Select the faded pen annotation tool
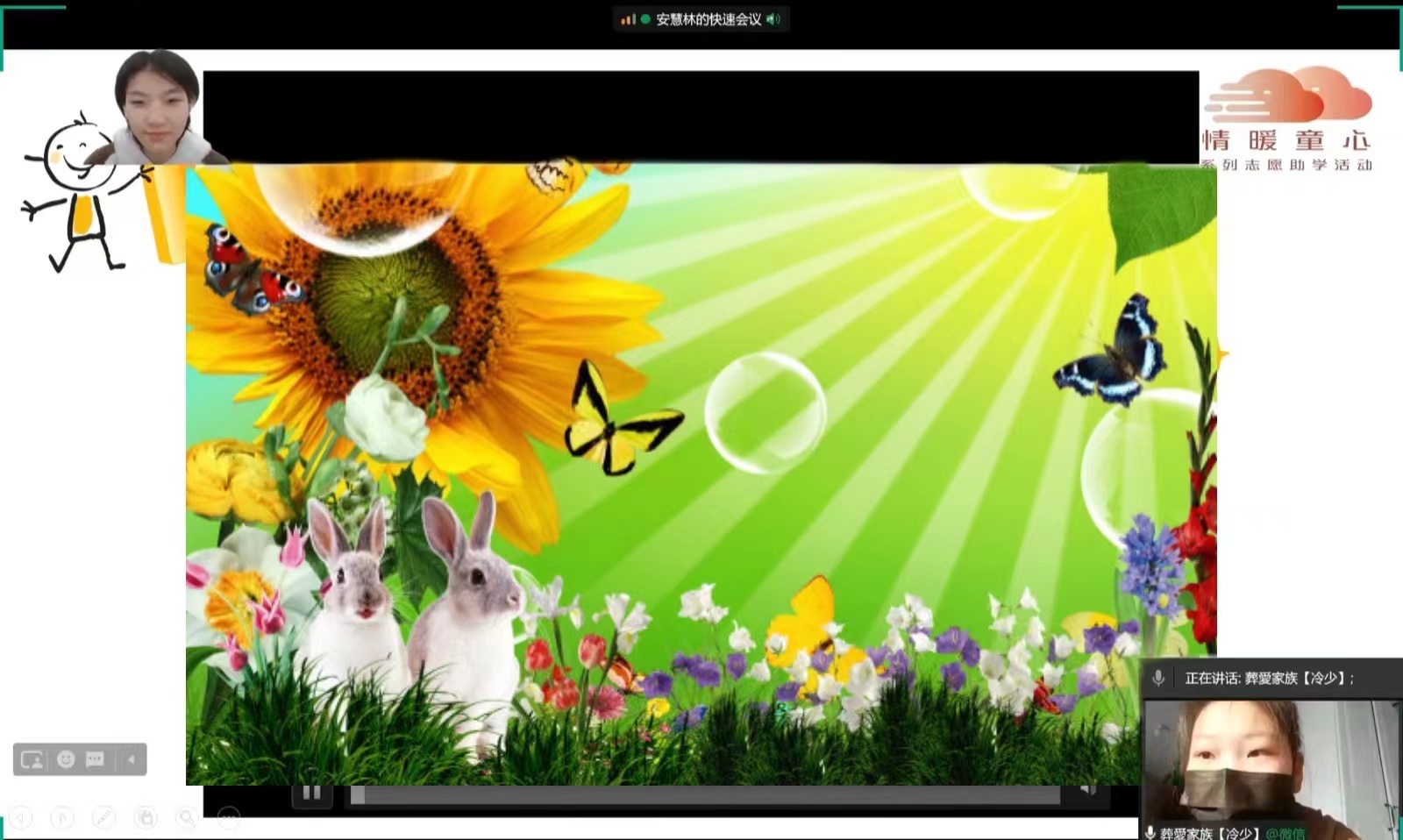Viewport: 1403px width, 840px height. tap(103, 818)
